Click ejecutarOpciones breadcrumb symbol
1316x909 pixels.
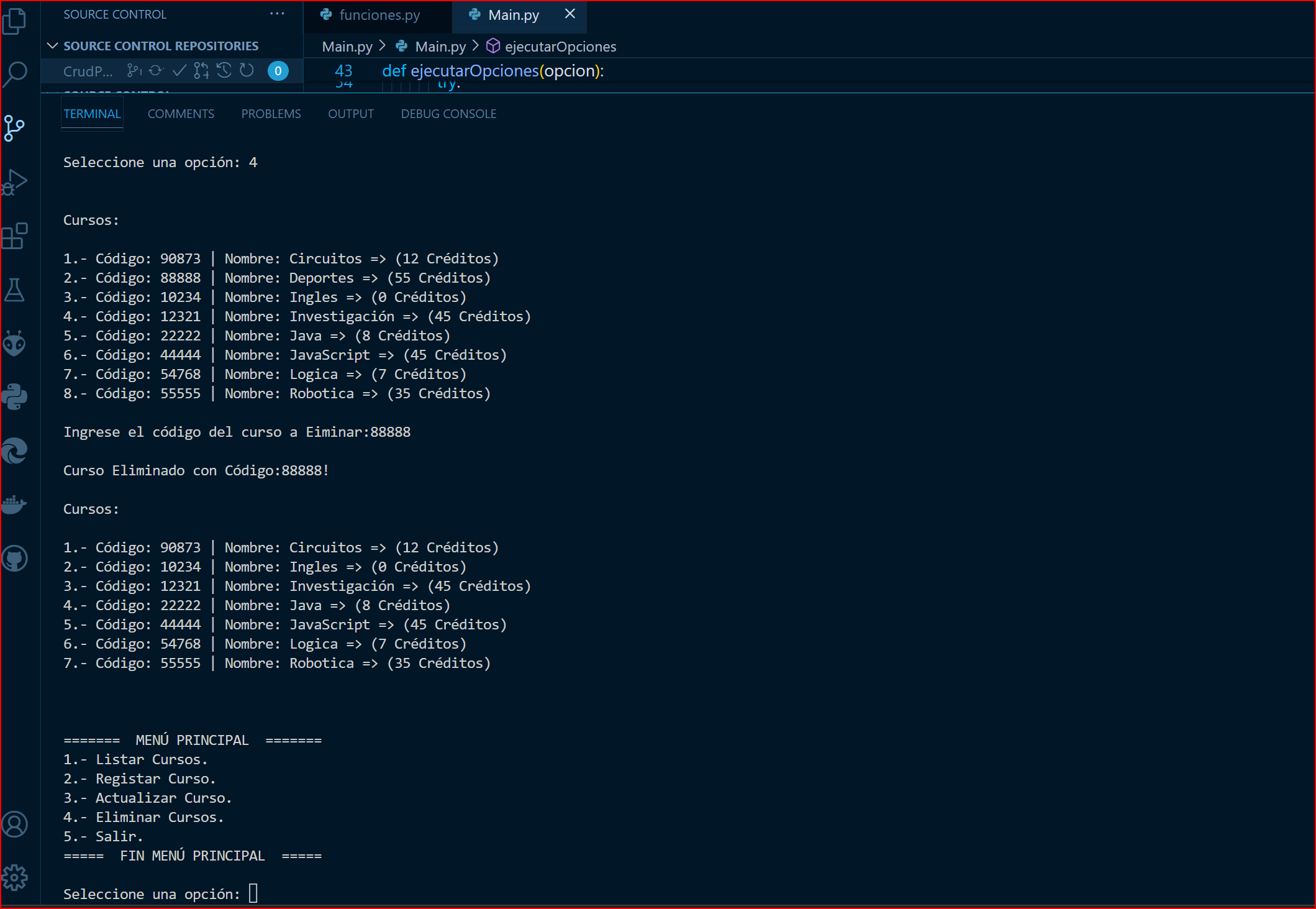[560, 47]
